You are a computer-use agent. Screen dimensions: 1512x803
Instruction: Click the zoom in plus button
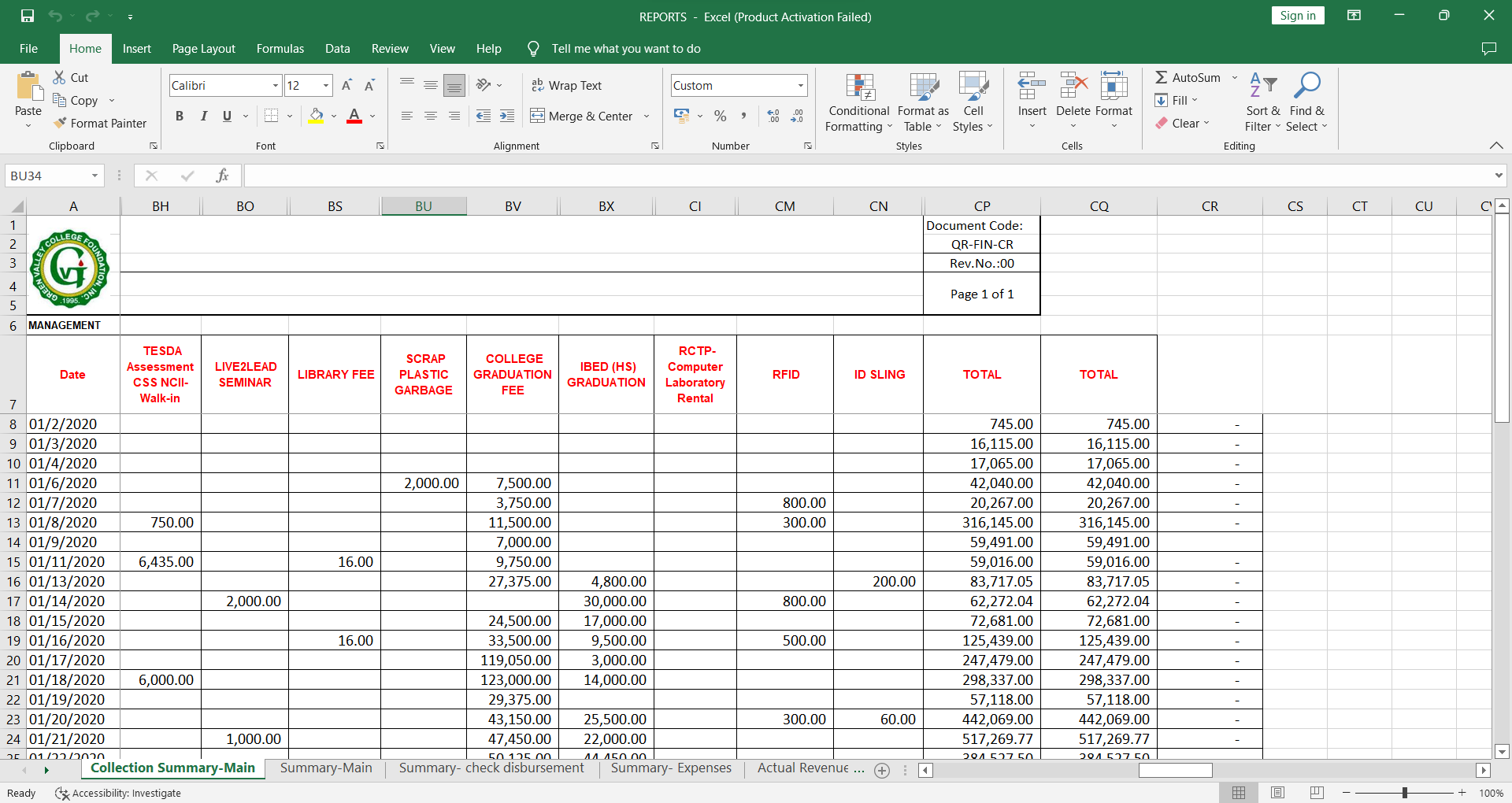click(x=1462, y=793)
